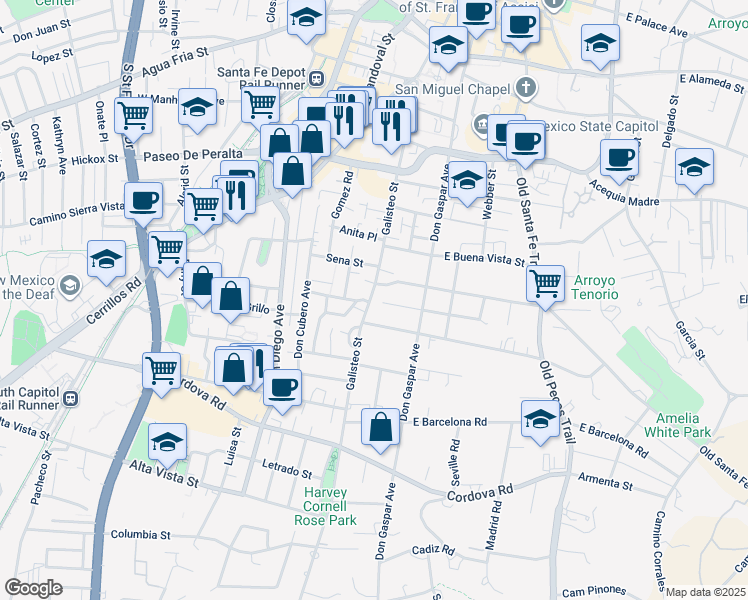
Task: Select the grocery cart marker above Hickox St
Action: click(x=134, y=119)
